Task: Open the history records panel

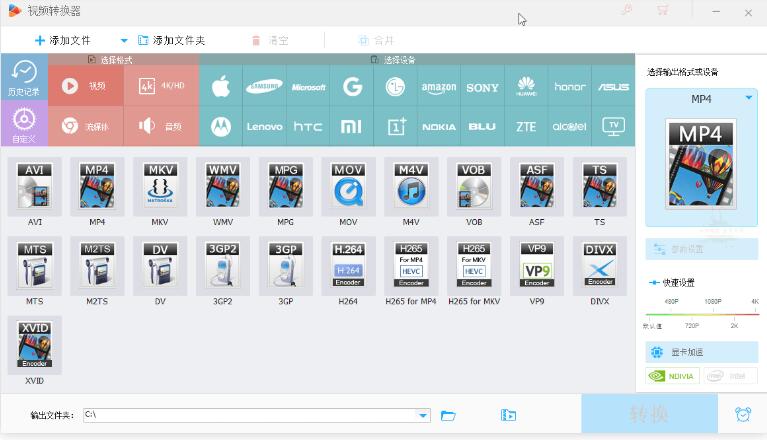Action: point(23,76)
